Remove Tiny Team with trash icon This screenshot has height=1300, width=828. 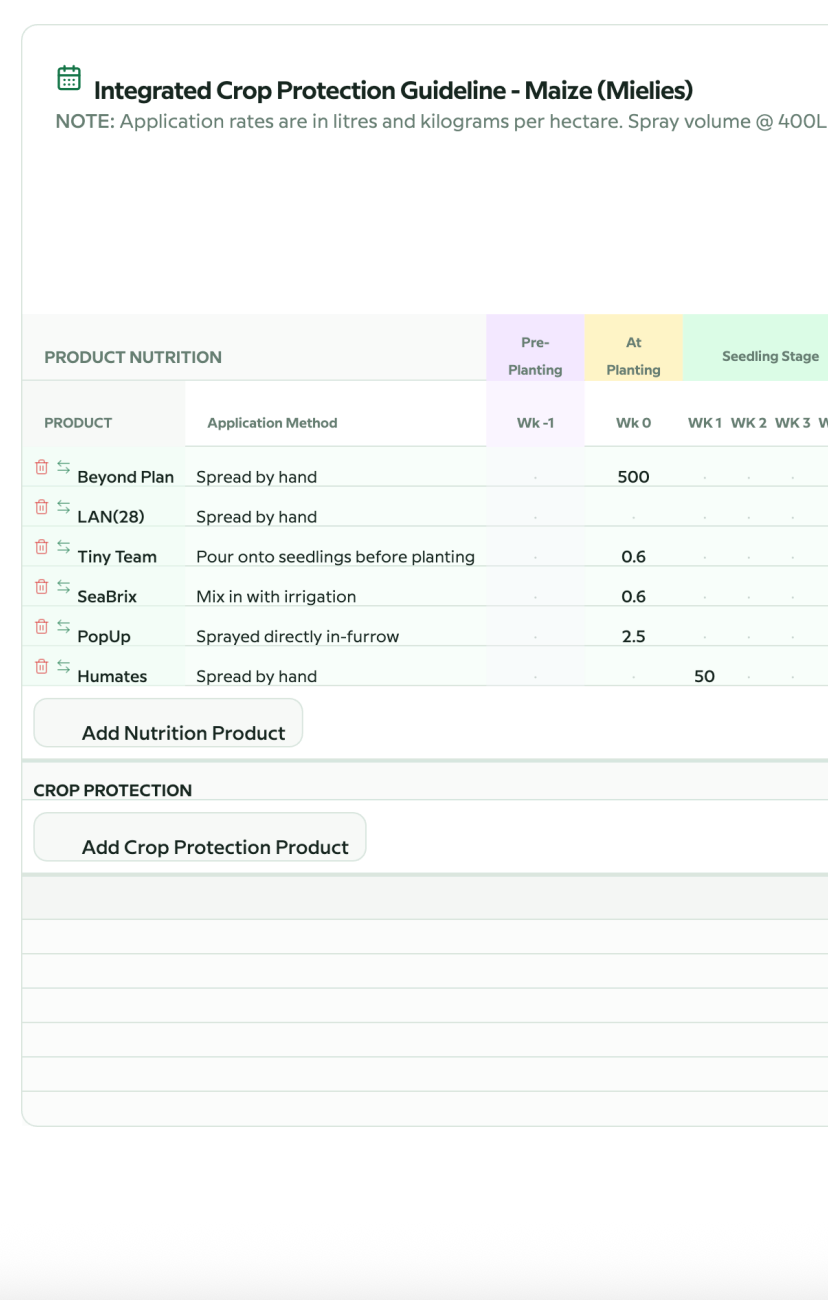(41, 547)
